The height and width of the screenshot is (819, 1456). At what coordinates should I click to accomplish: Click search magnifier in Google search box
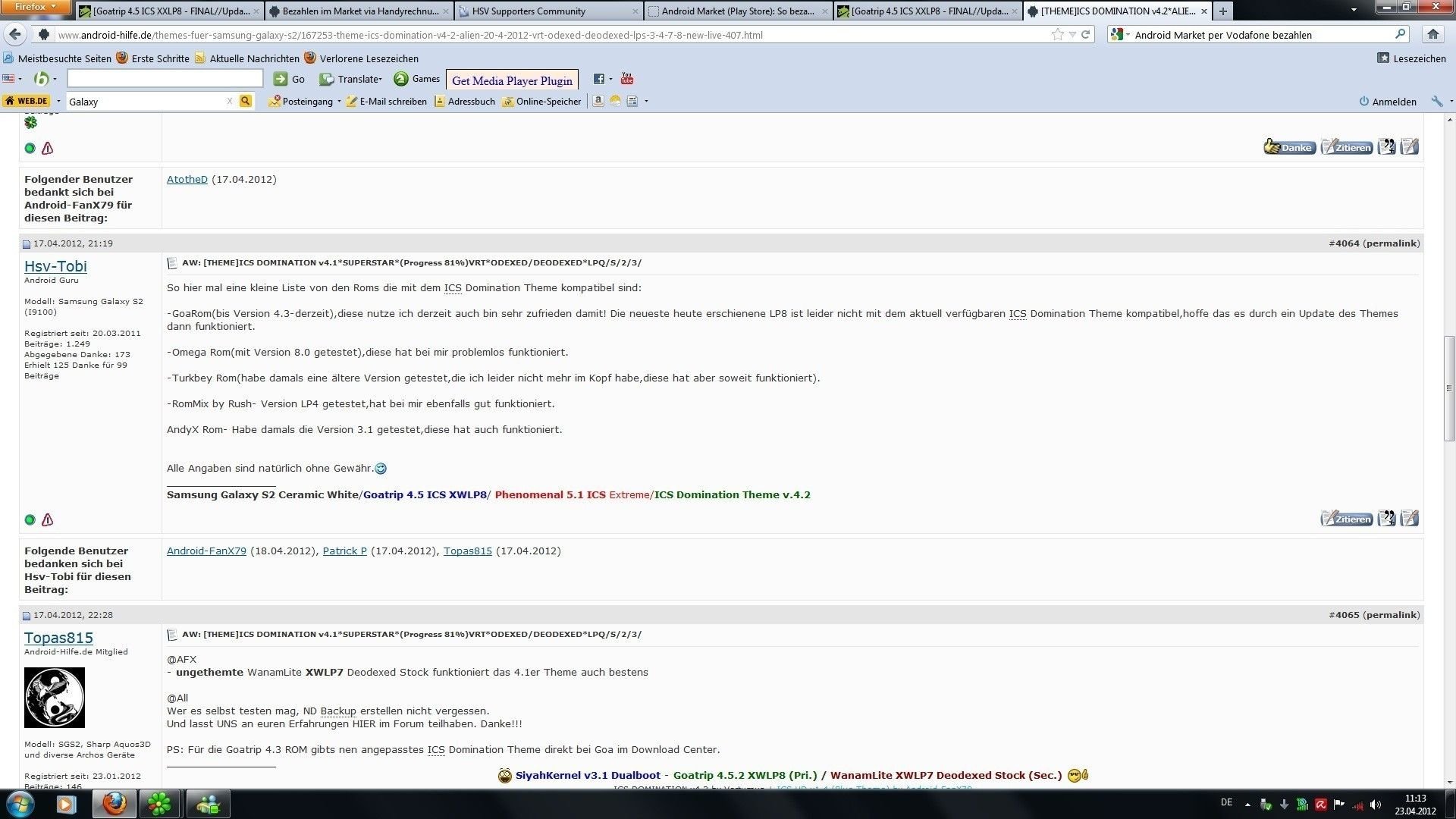(x=1400, y=34)
